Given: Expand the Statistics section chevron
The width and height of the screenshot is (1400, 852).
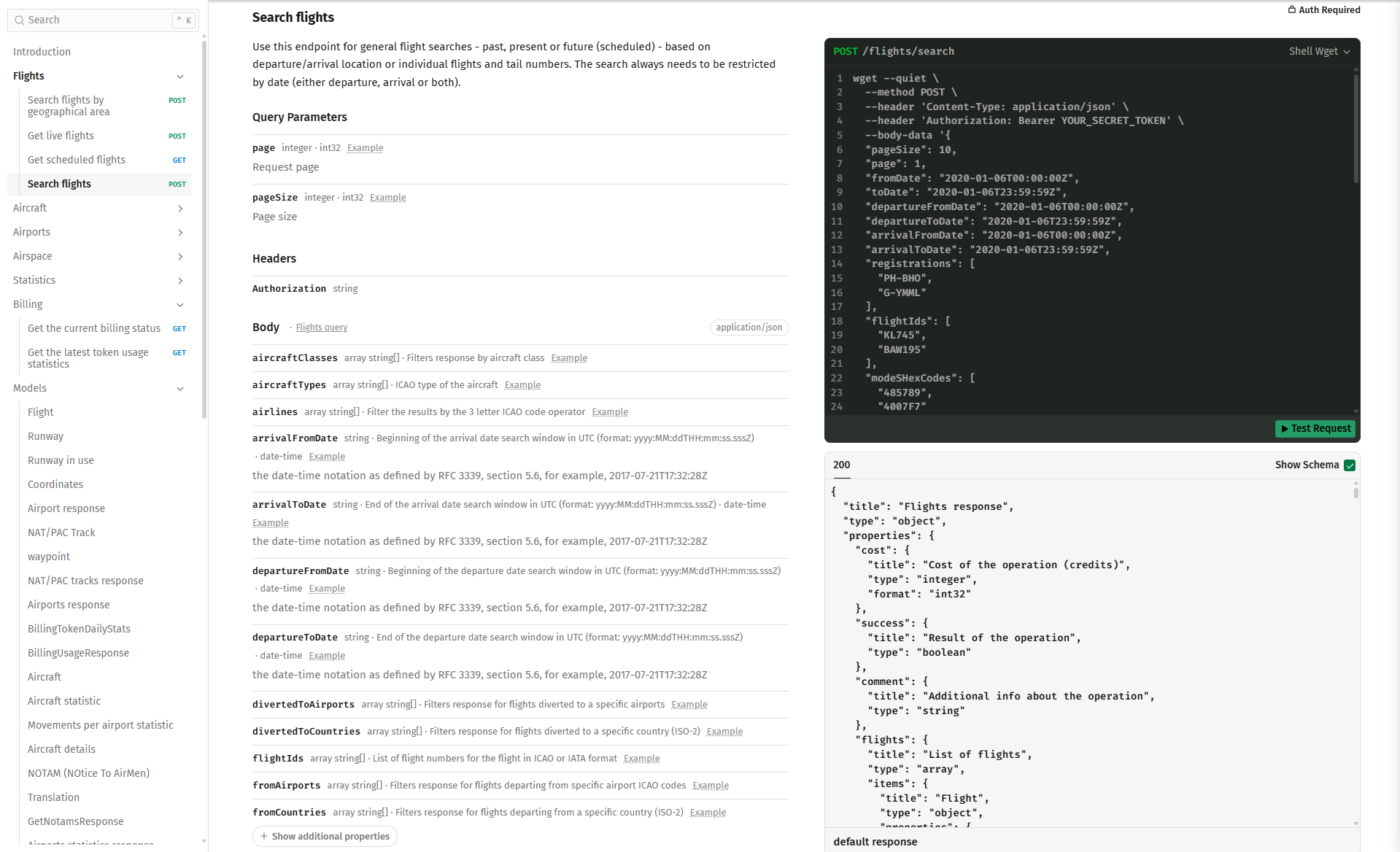Looking at the screenshot, I should point(180,281).
